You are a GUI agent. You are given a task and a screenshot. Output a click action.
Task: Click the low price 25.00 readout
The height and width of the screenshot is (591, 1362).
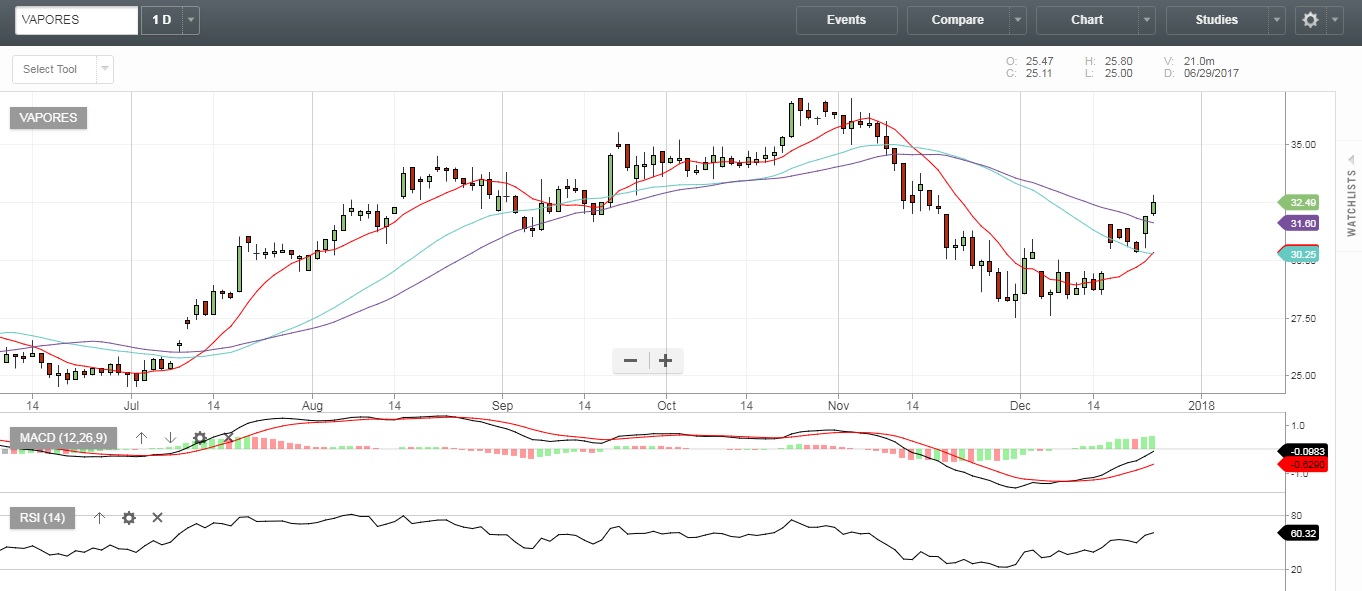tap(1118, 74)
